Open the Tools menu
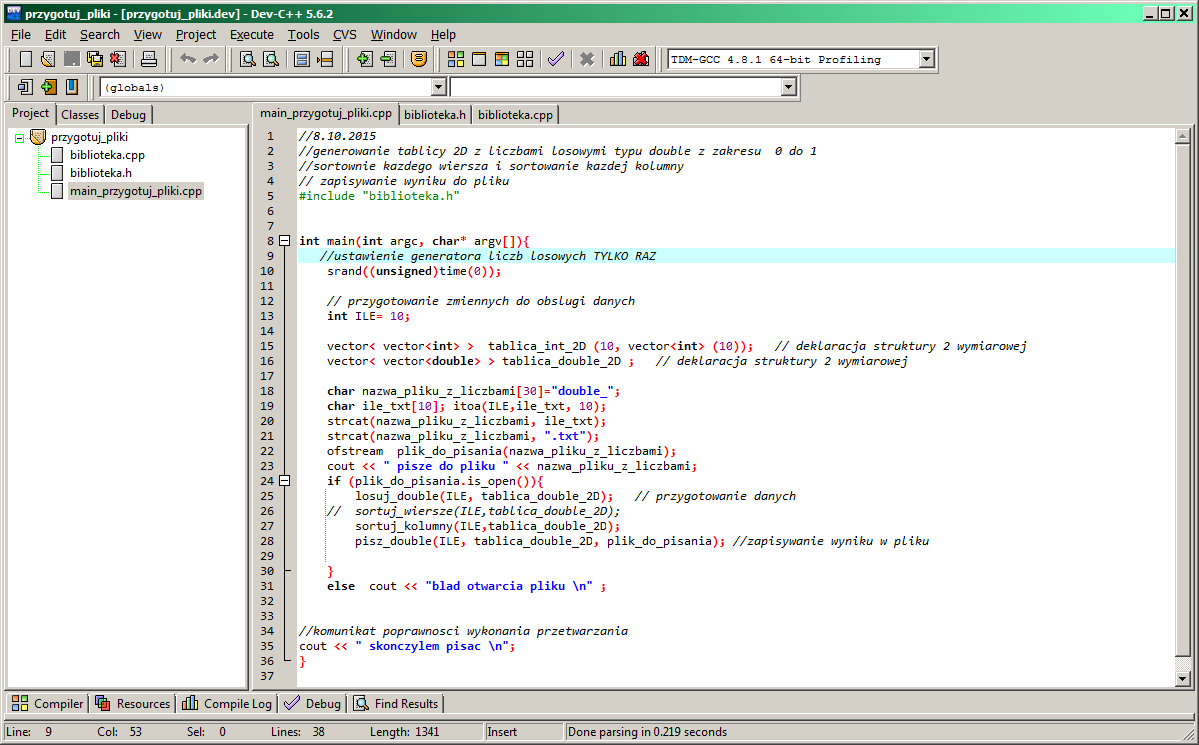 [x=304, y=34]
